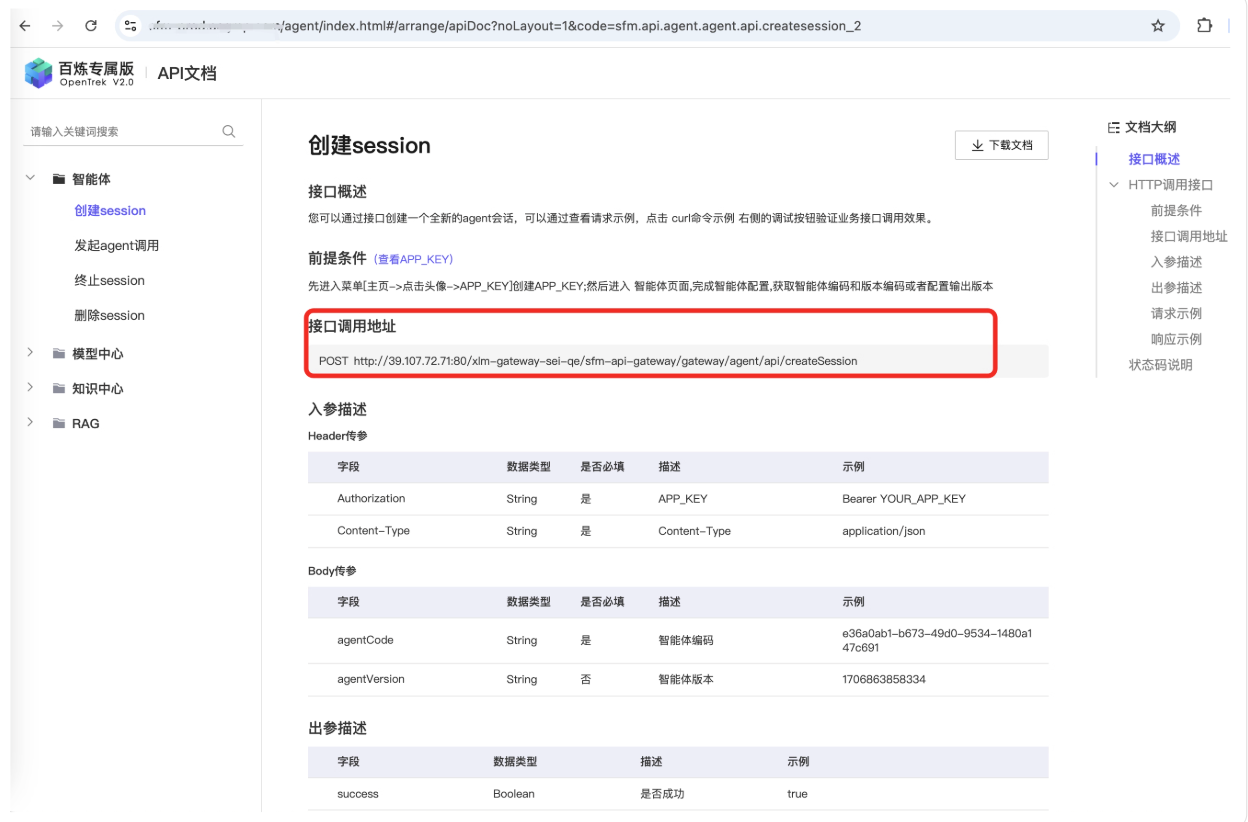The image size is (1248, 822).
Task: Click the Content-Type field cell
Action: (373, 531)
